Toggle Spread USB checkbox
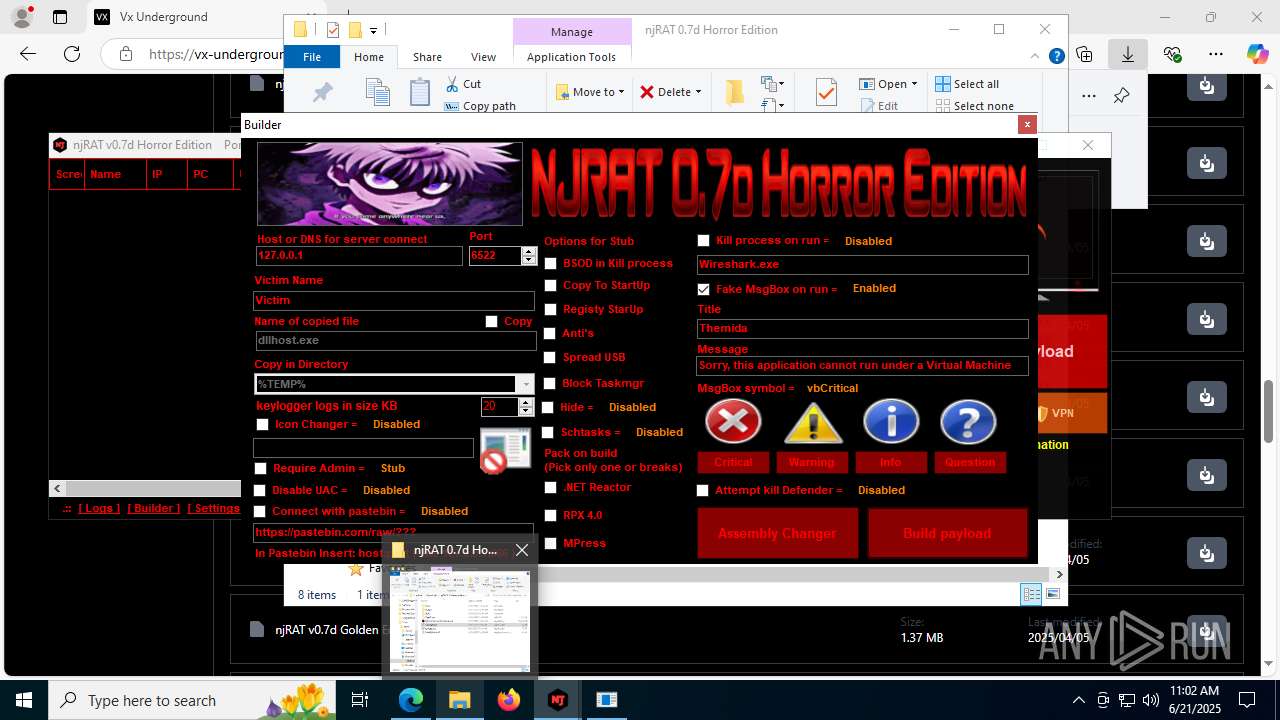The image size is (1280, 720). coord(550,357)
